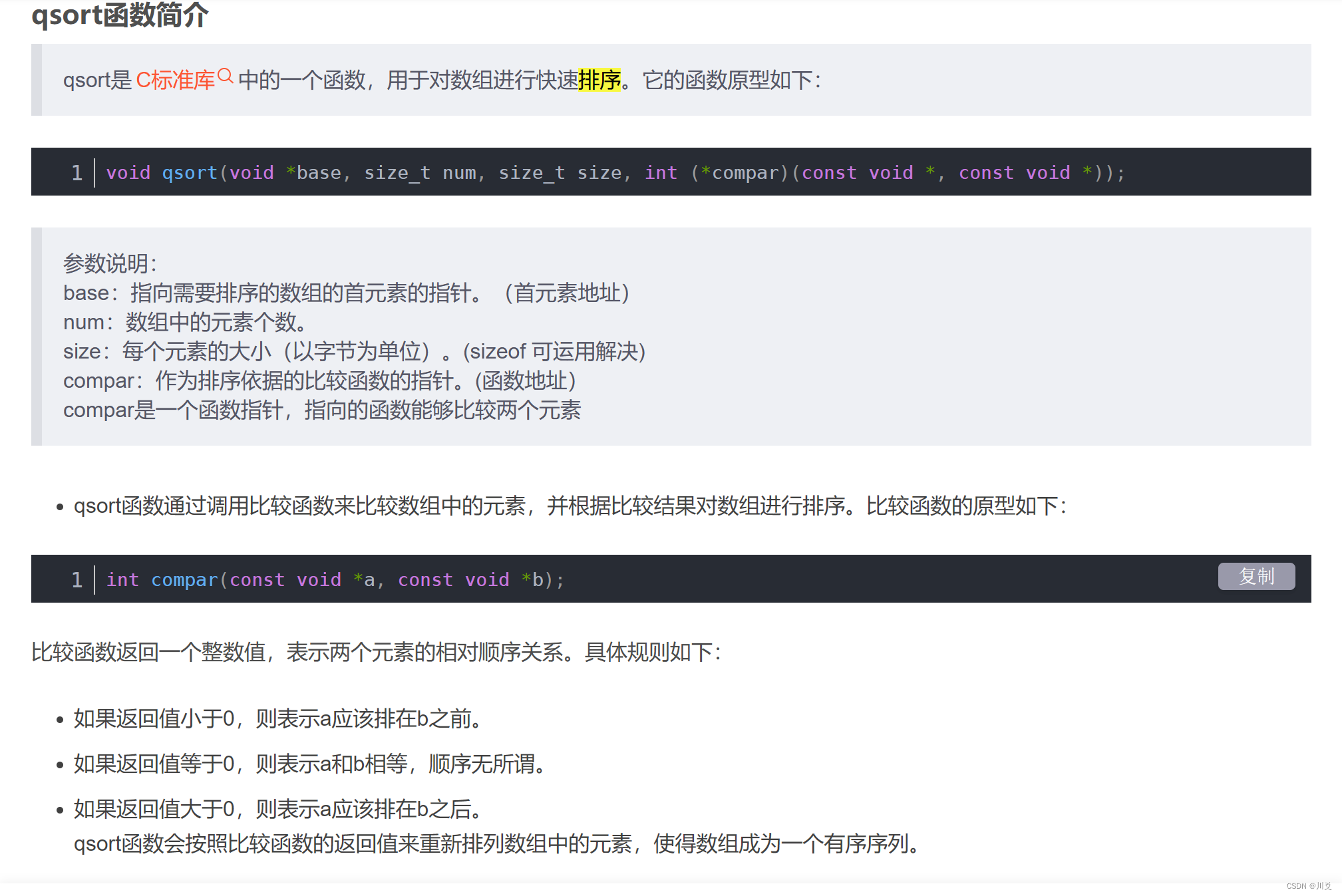The height and width of the screenshot is (896, 1342).
Task: Click the sentence qsort函数会按照比较函数的返回值
Action: click(x=496, y=843)
